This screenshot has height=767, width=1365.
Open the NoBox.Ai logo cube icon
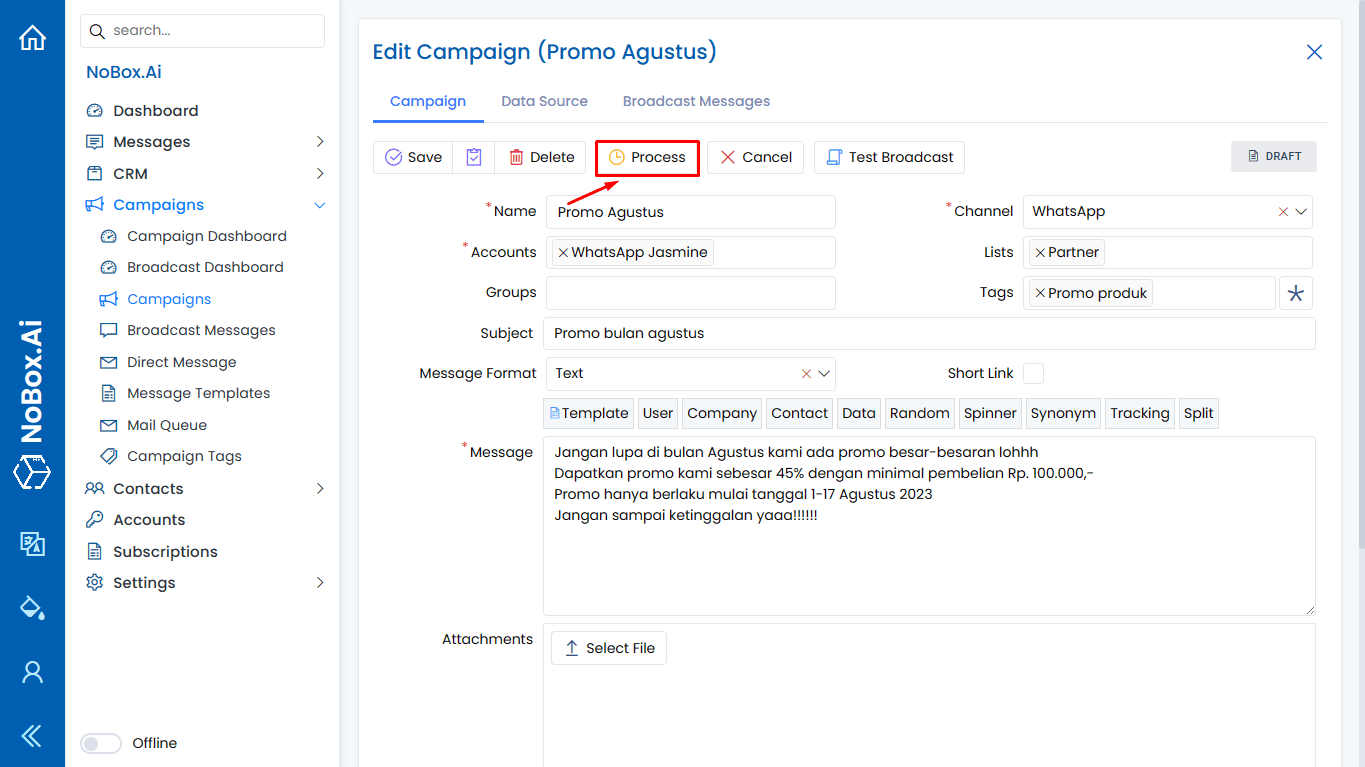pyautogui.click(x=32, y=472)
